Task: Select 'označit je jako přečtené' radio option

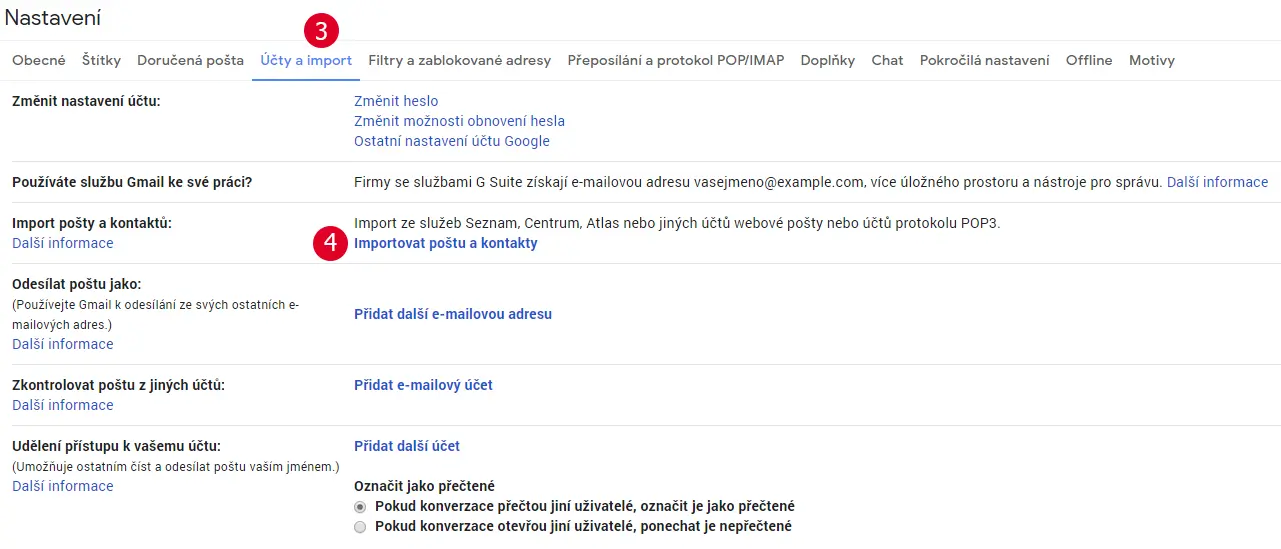Action: 360,507
